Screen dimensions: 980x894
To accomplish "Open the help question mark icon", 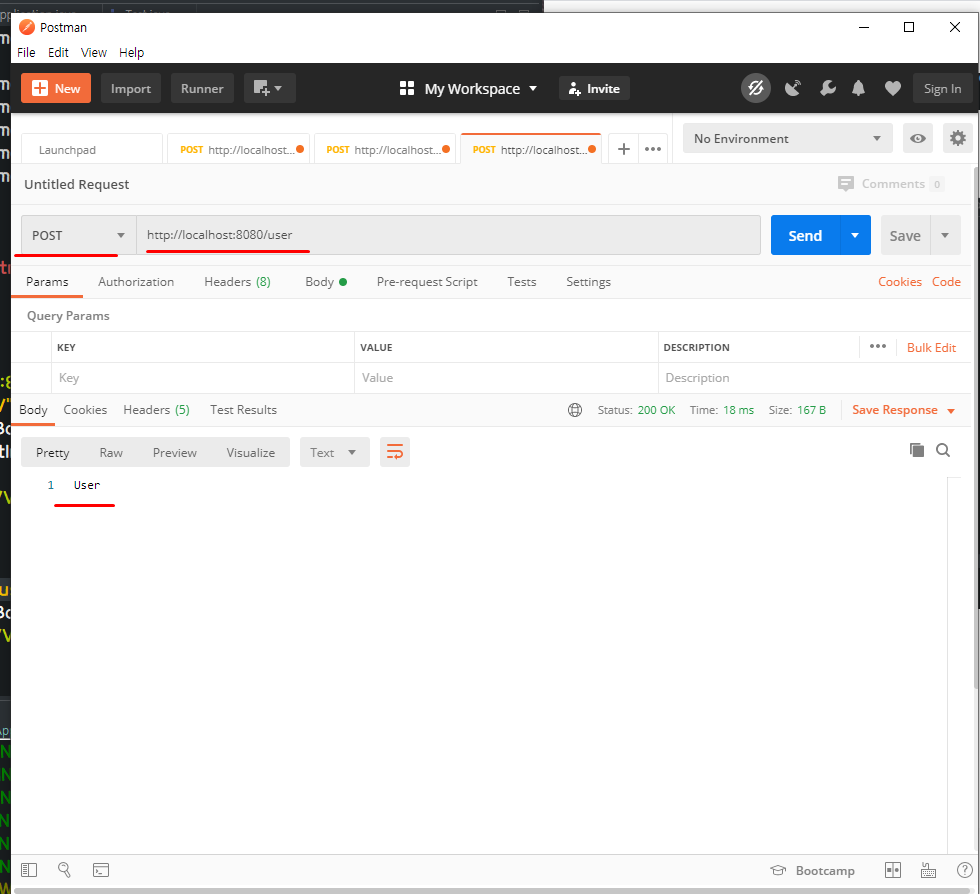I will [964, 870].
